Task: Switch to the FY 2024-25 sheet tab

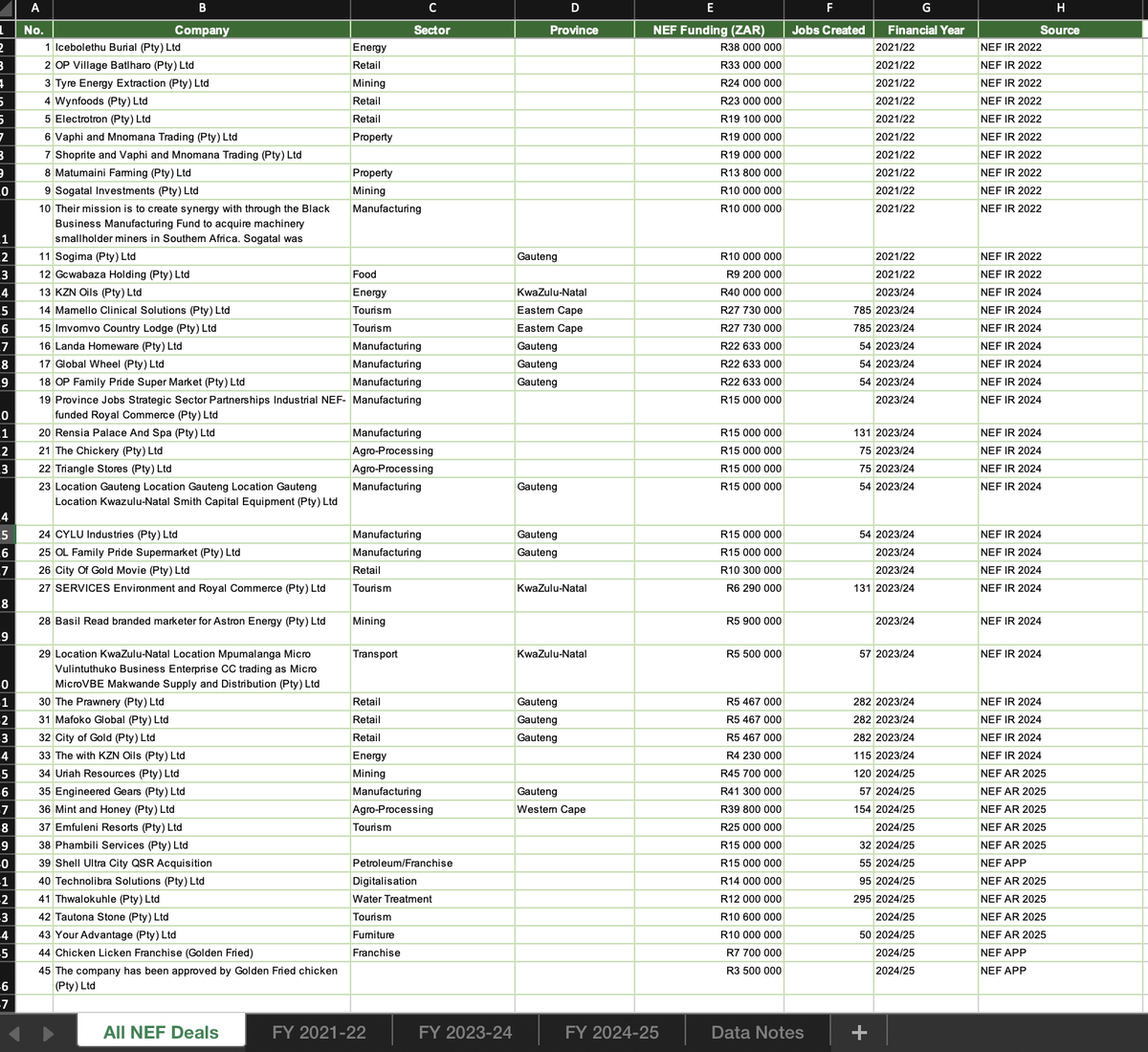Action: (x=611, y=1033)
